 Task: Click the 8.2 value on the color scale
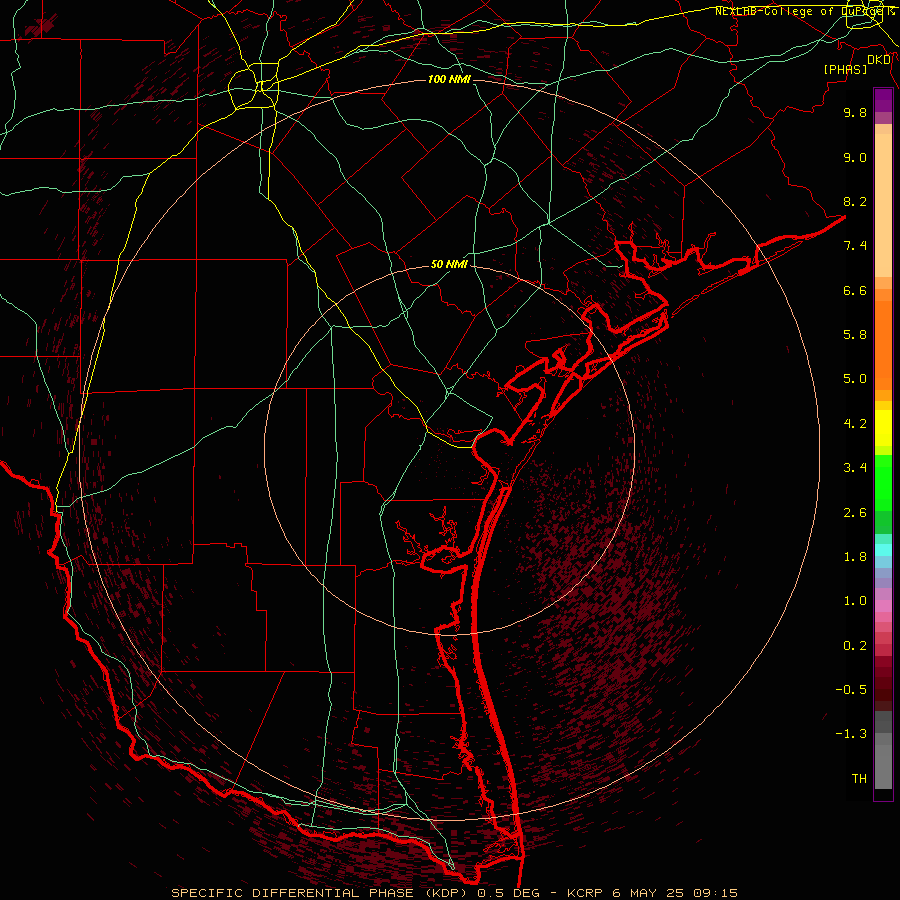[855, 201]
